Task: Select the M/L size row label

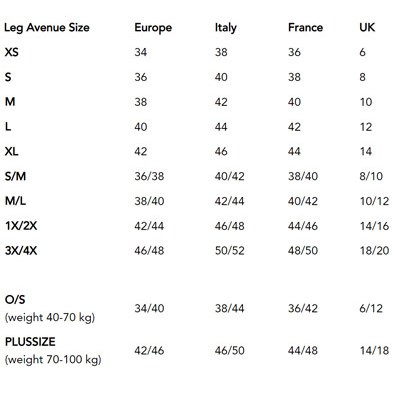Action: [15, 201]
